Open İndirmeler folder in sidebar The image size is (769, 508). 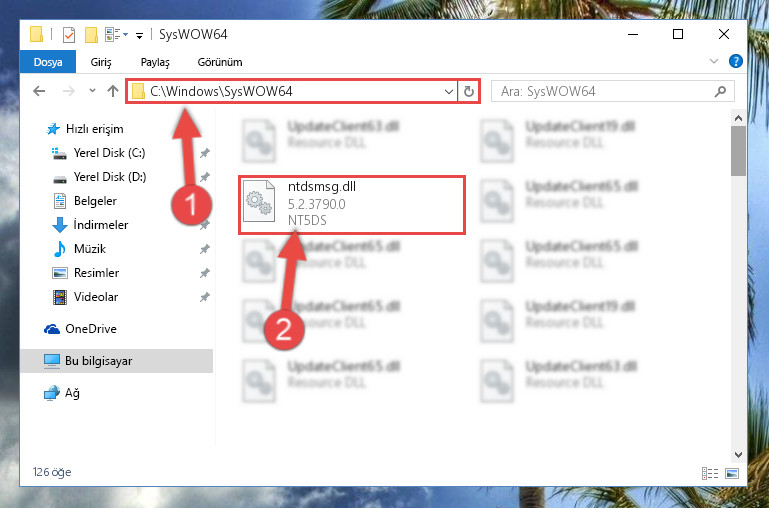click(101, 225)
